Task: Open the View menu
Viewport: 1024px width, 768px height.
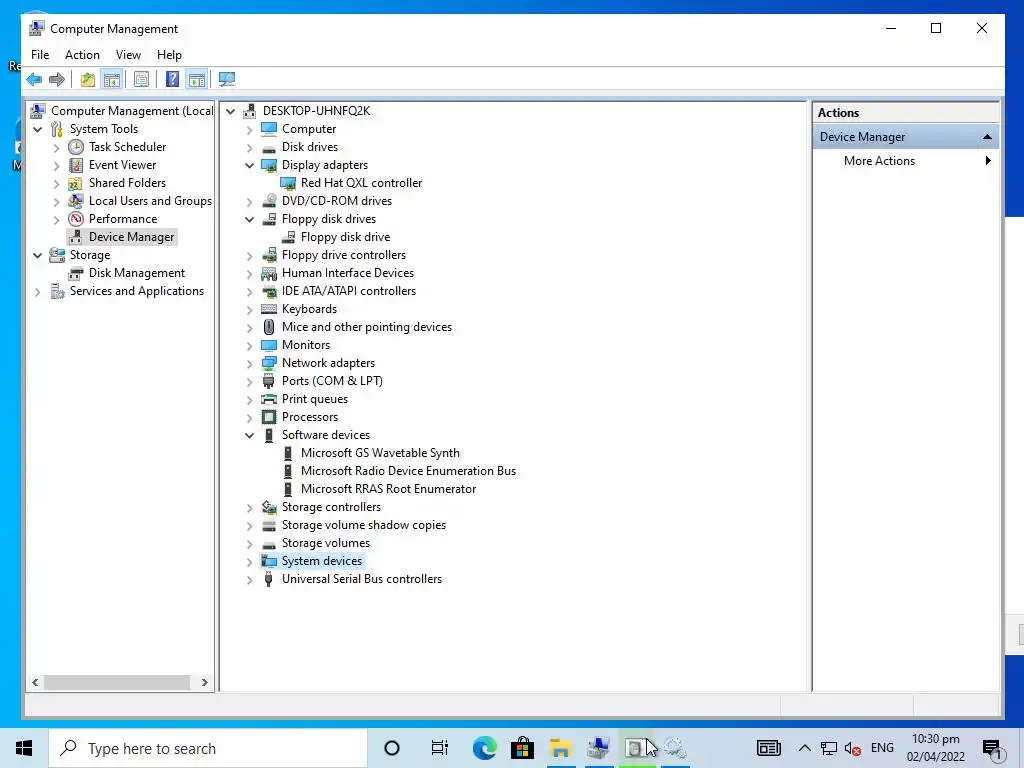Action: 128,55
